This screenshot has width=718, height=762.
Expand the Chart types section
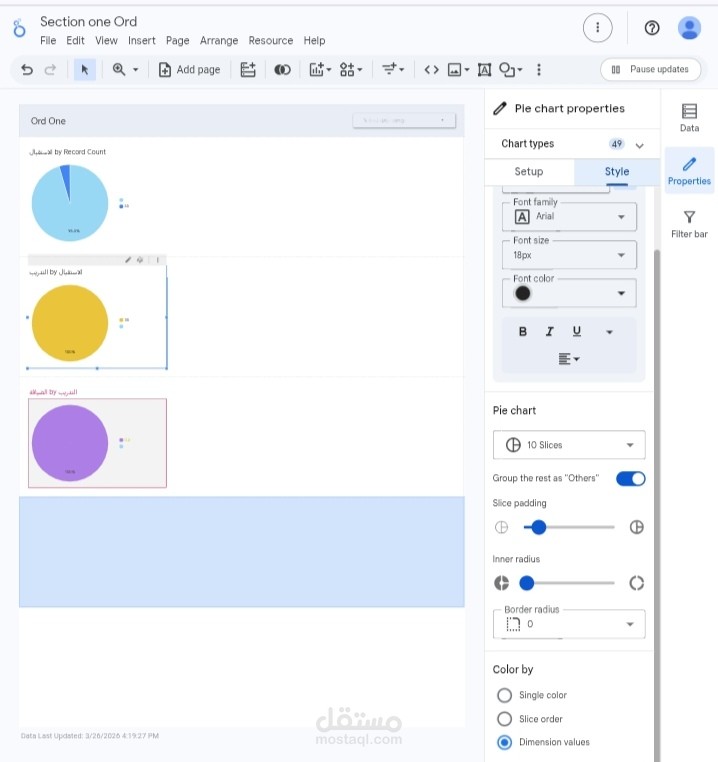coord(640,145)
